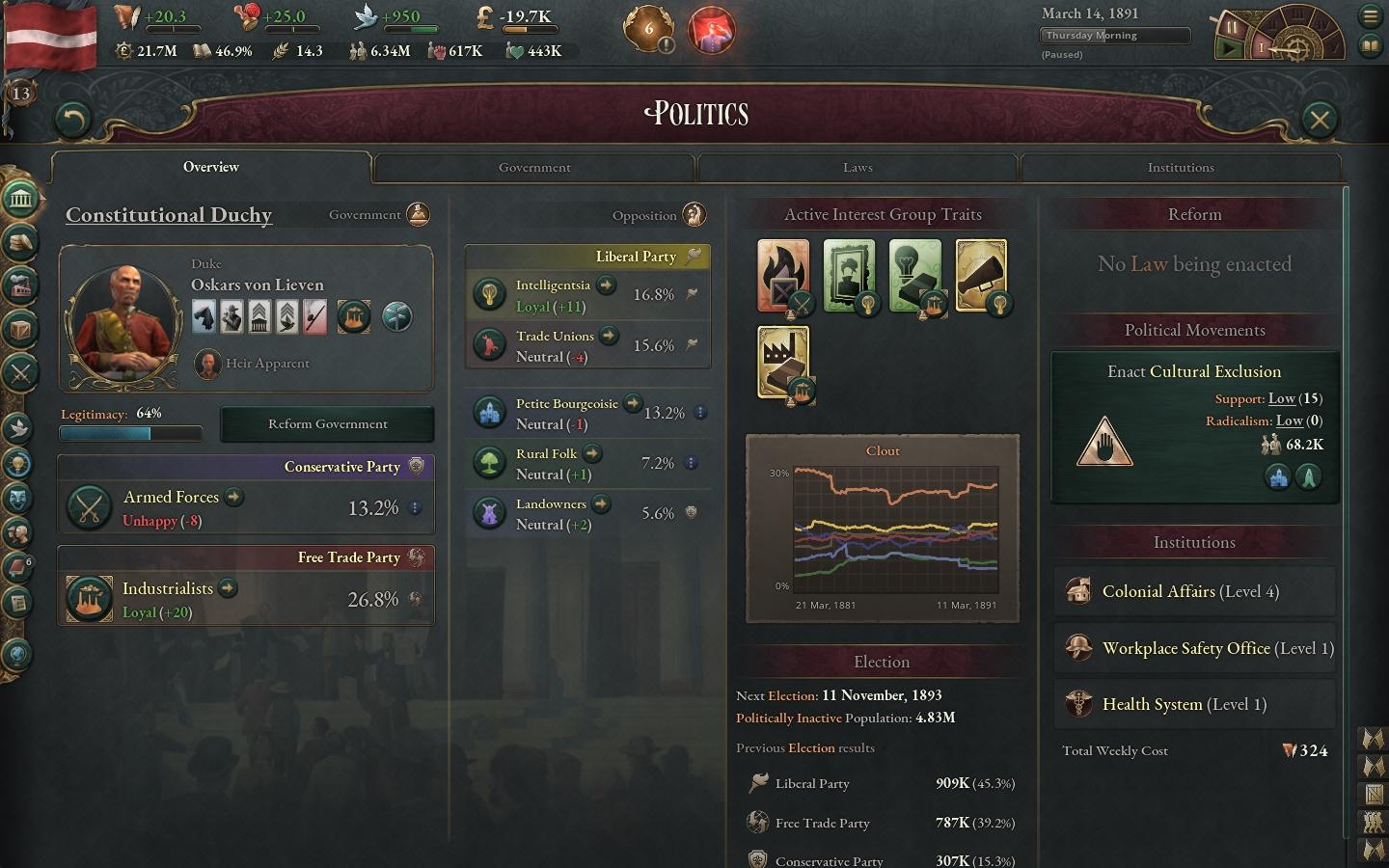The width and height of the screenshot is (1389, 868).
Task: Expand Armed Forces details arrow
Action: pos(233,497)
